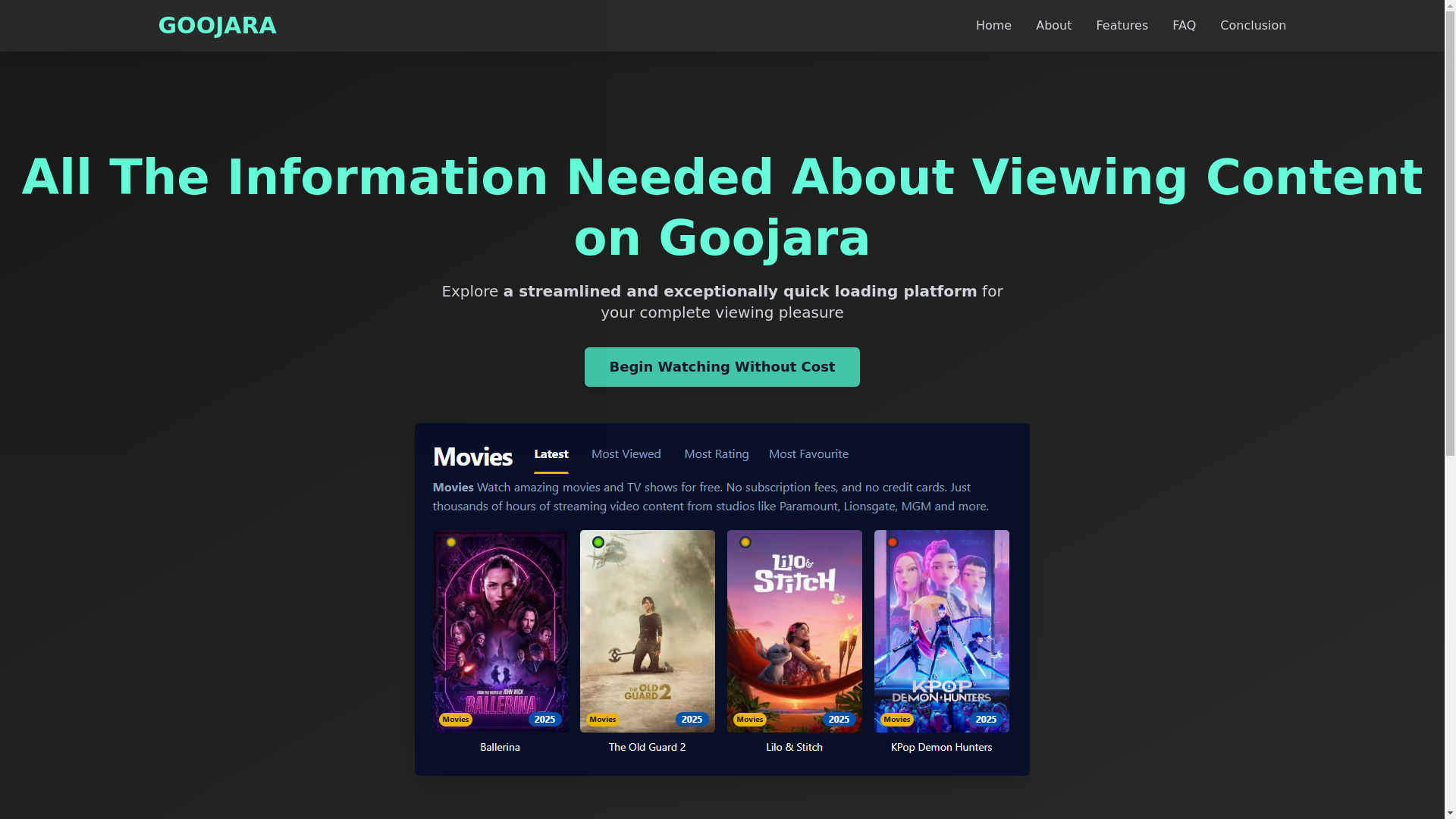Click the yellow status dot on Ballerina
This screenshot has width=1456, height=819.
click(451, 542)
